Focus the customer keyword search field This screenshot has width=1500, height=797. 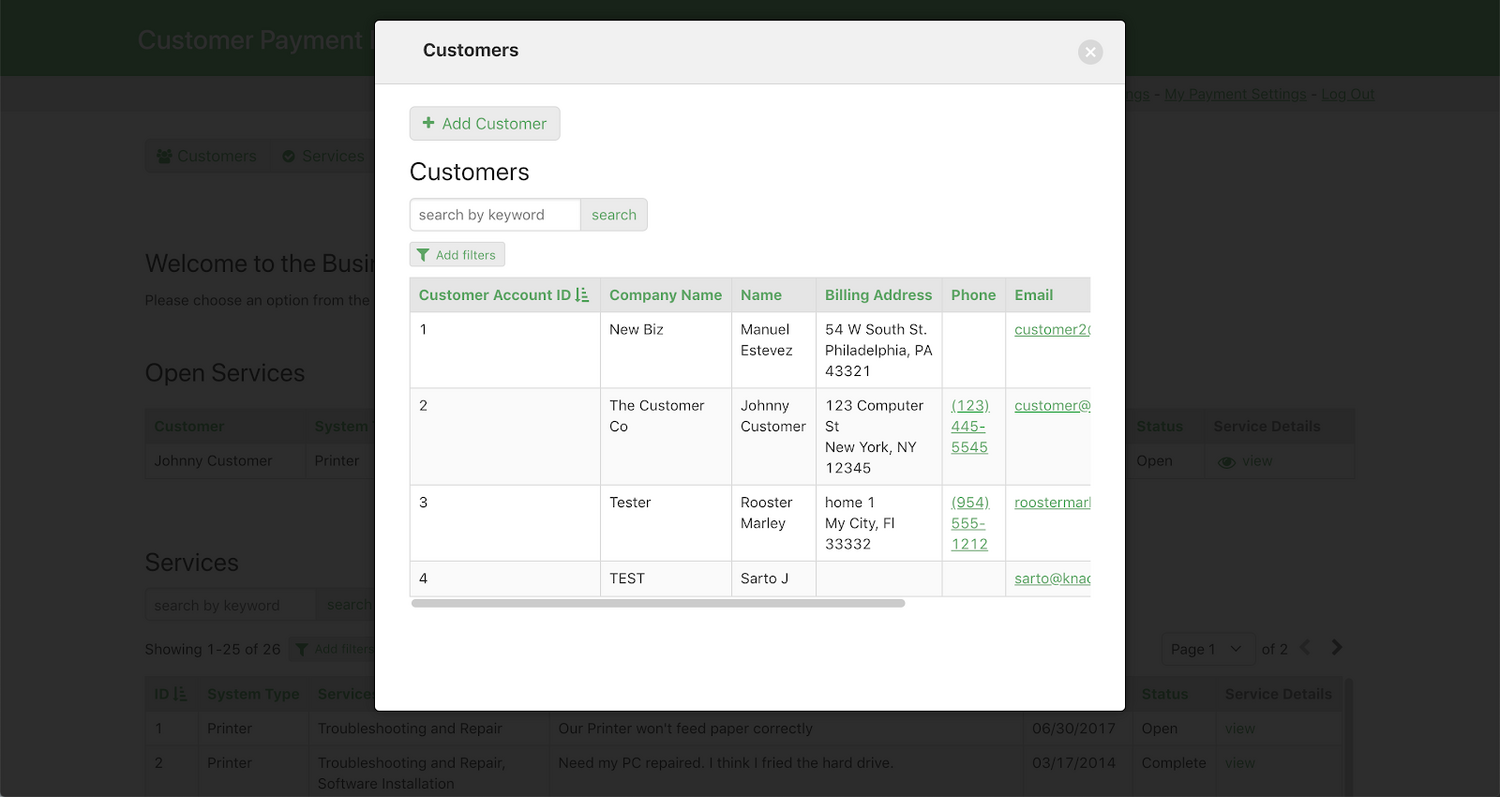click(495, 215)
